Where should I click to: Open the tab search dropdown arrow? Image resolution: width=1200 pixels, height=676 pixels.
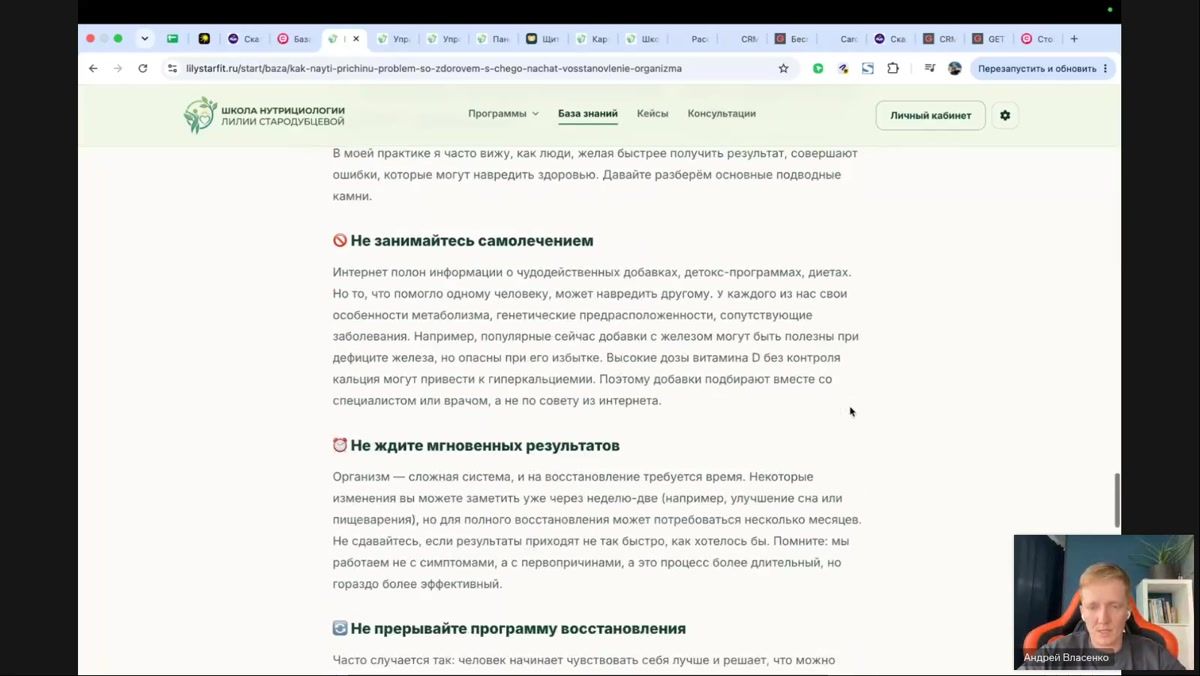[x=144, y=39]
